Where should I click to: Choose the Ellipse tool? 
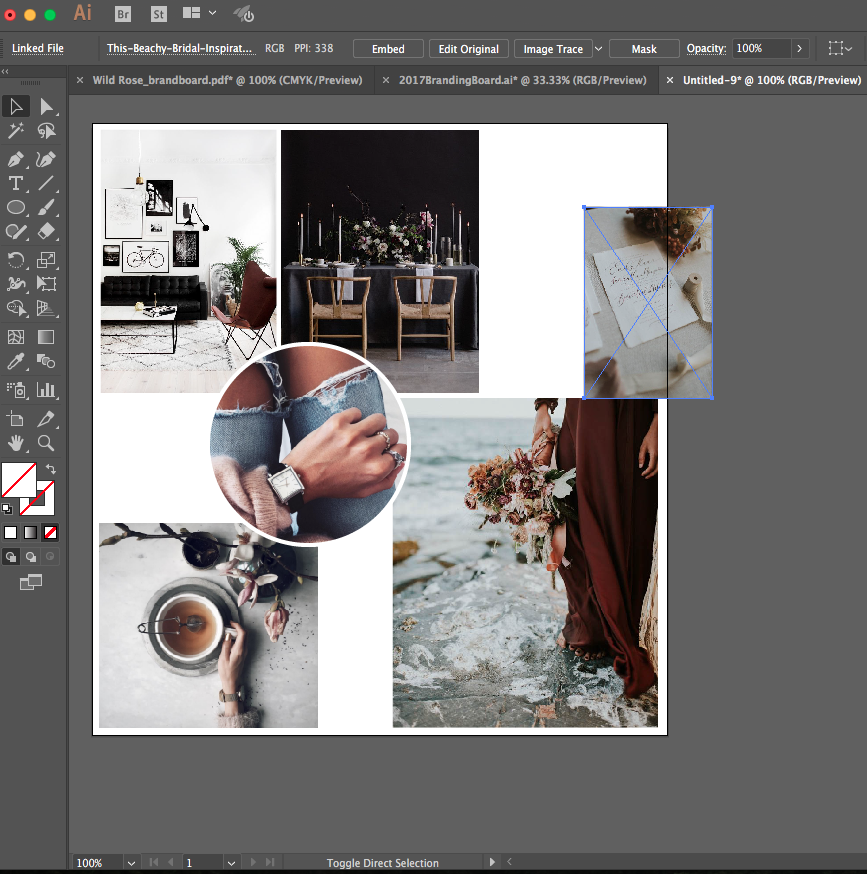pyautogui.click(x=16, y=208)
